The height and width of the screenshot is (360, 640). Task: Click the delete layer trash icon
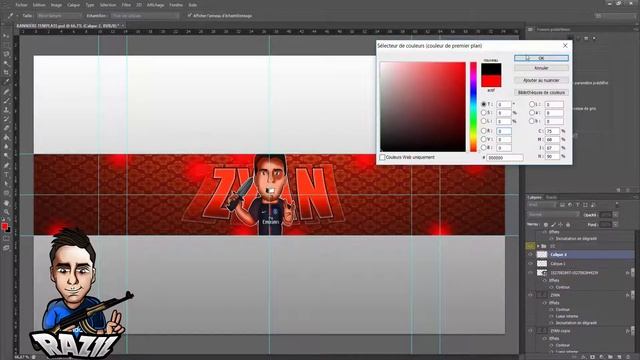point(628,356)
